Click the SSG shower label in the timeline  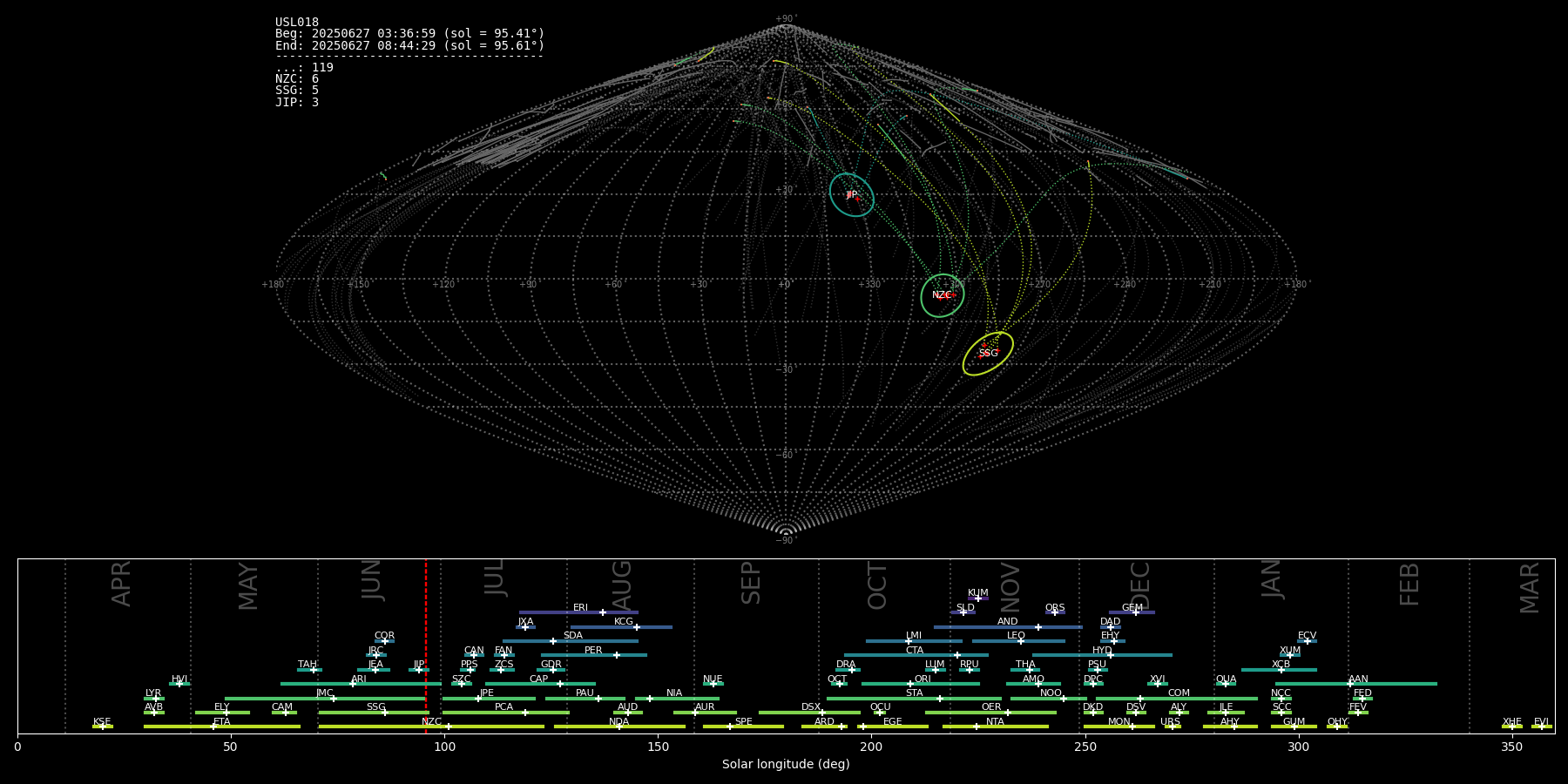tap(375, 707)
